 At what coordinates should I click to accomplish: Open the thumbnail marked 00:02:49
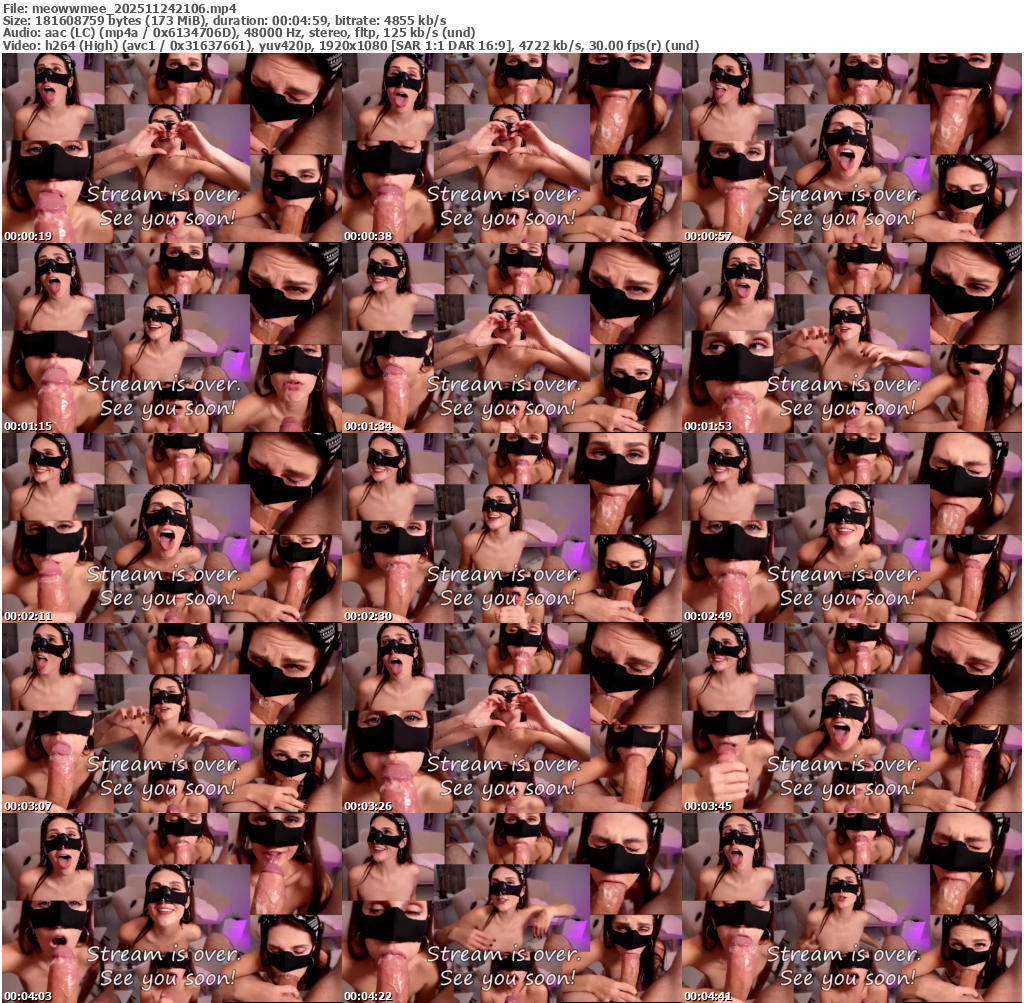851,528
